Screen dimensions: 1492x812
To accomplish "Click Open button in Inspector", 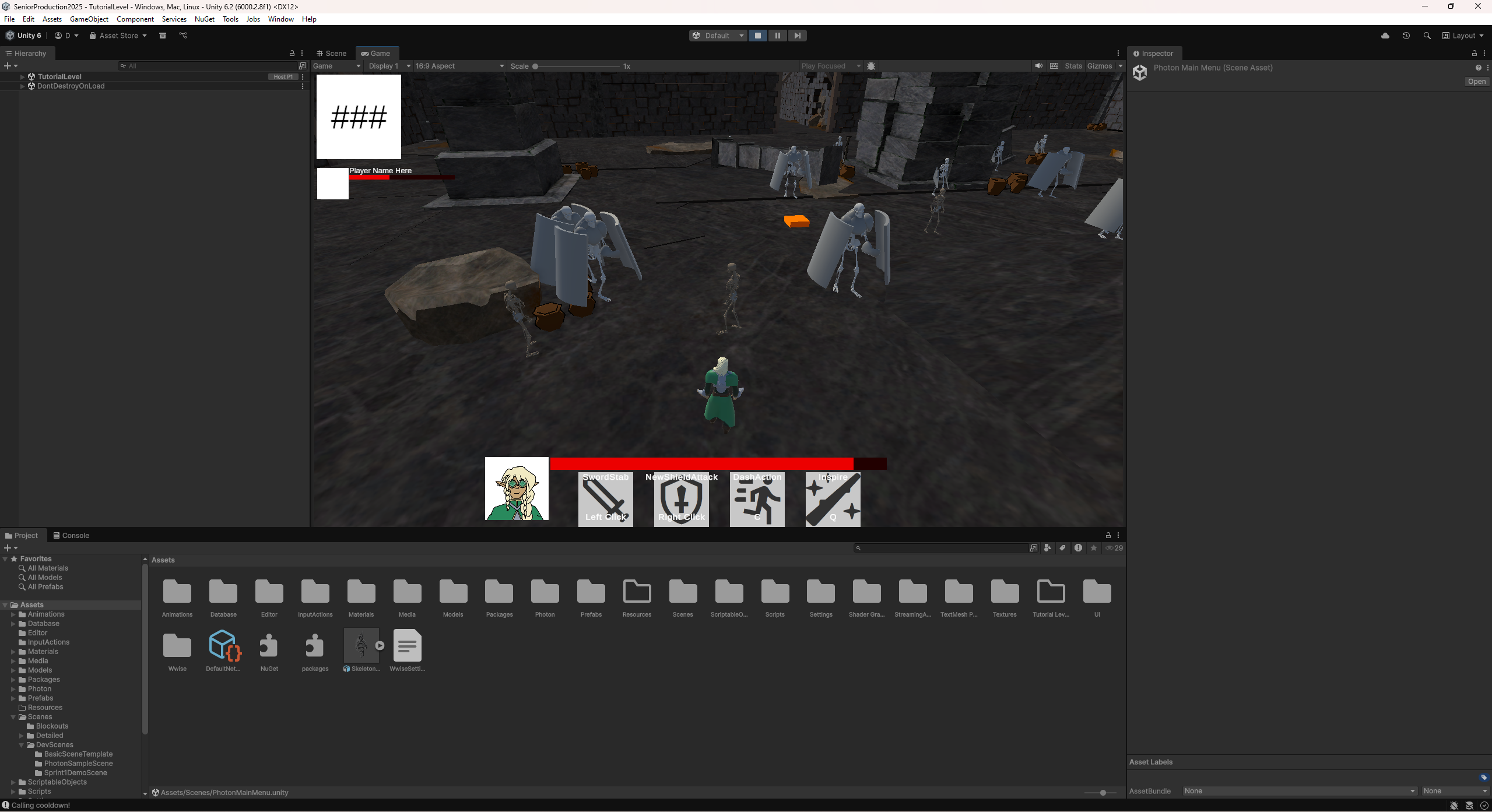I will click(x=1476, y=82).
